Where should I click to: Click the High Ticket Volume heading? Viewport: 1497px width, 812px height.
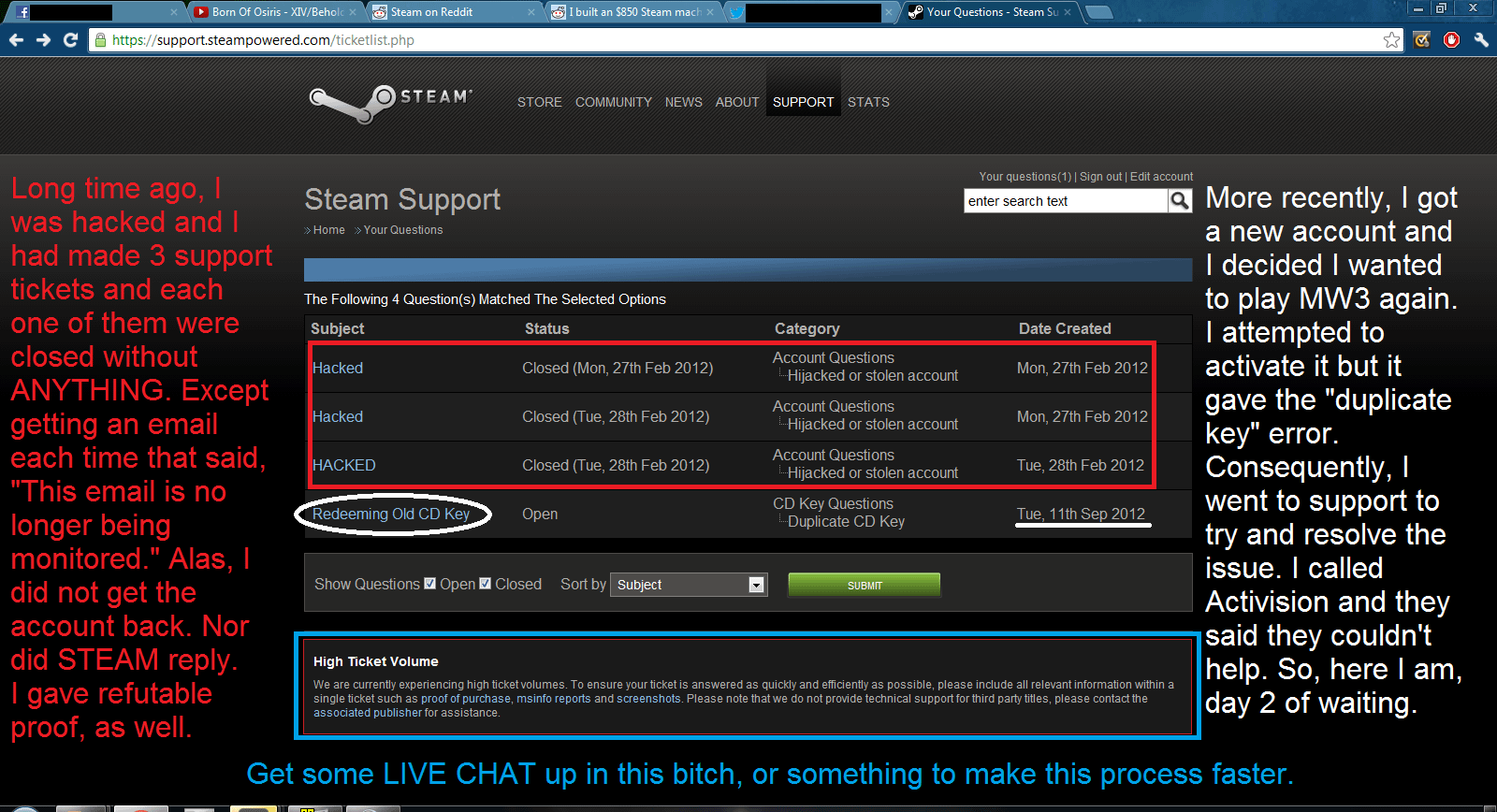(376, 661)
